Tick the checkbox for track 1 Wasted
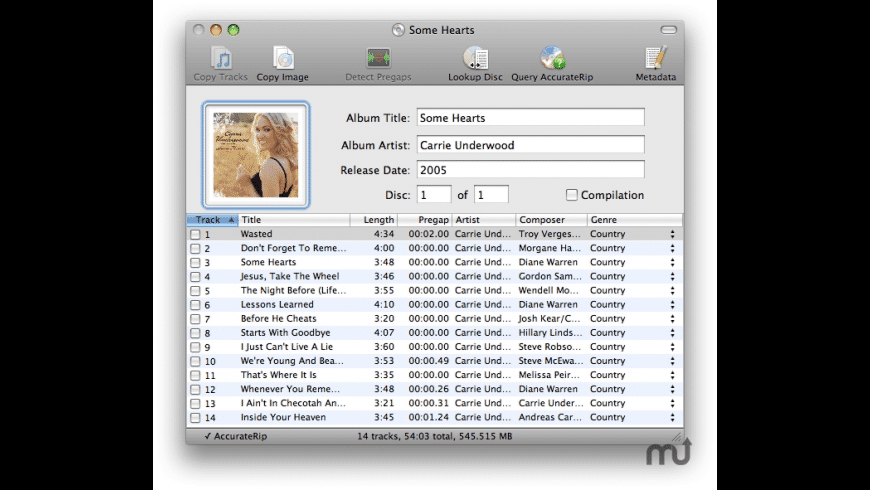This screenshot has width=870, height=490. pyautogui.click(x=195, y=234)
